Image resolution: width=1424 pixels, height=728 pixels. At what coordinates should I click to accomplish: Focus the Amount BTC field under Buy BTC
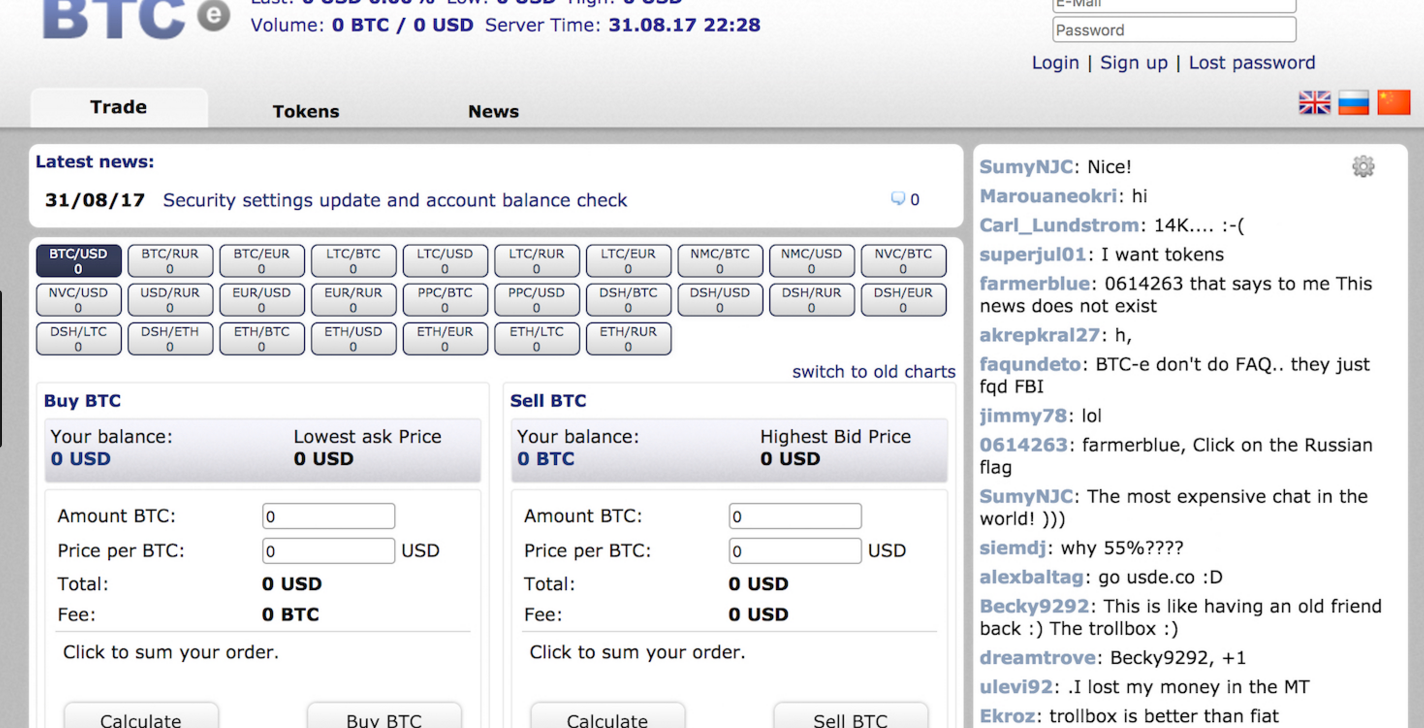coord(328,517)
